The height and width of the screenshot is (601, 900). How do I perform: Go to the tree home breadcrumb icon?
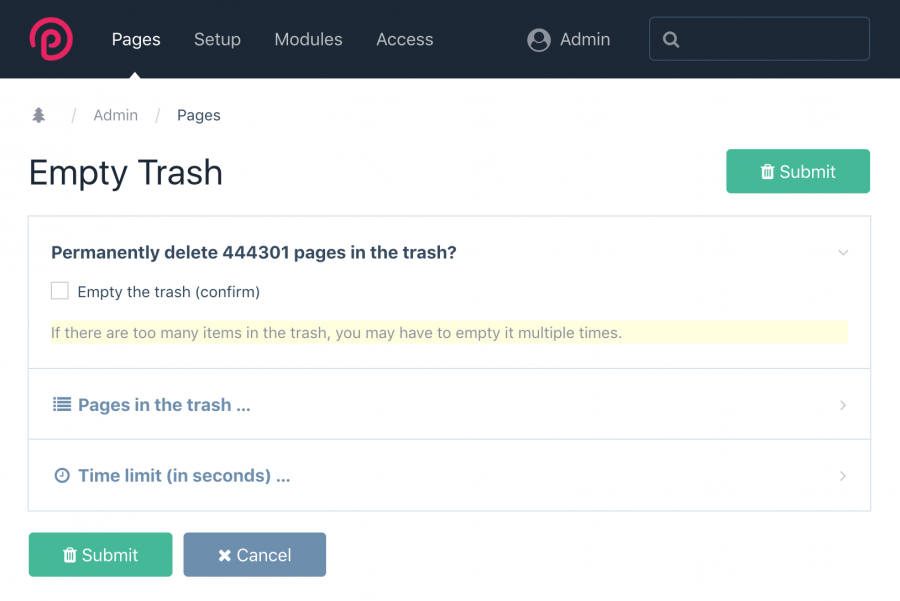(x=38, y=115)
